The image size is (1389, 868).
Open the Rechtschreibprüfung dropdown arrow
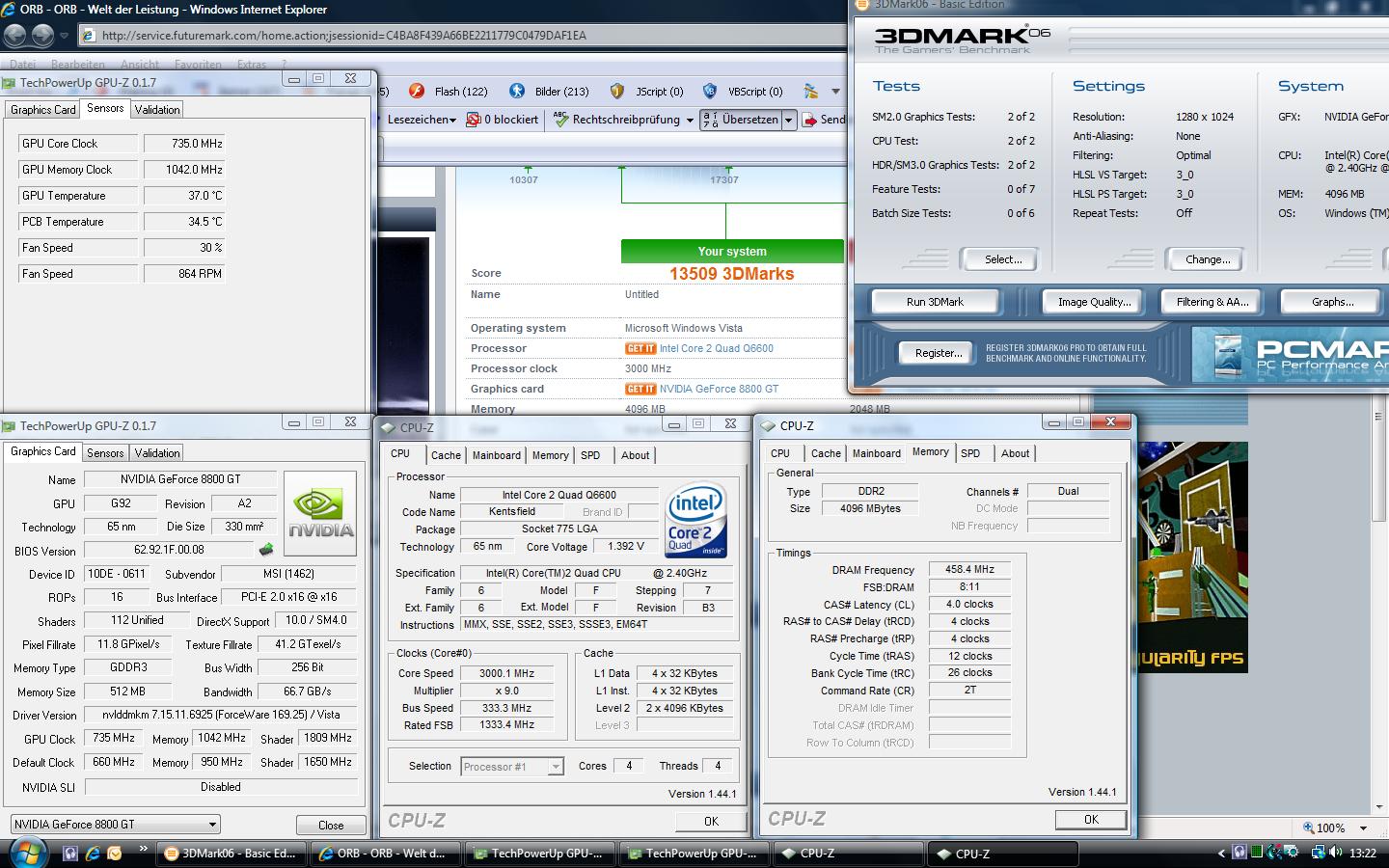690,121
